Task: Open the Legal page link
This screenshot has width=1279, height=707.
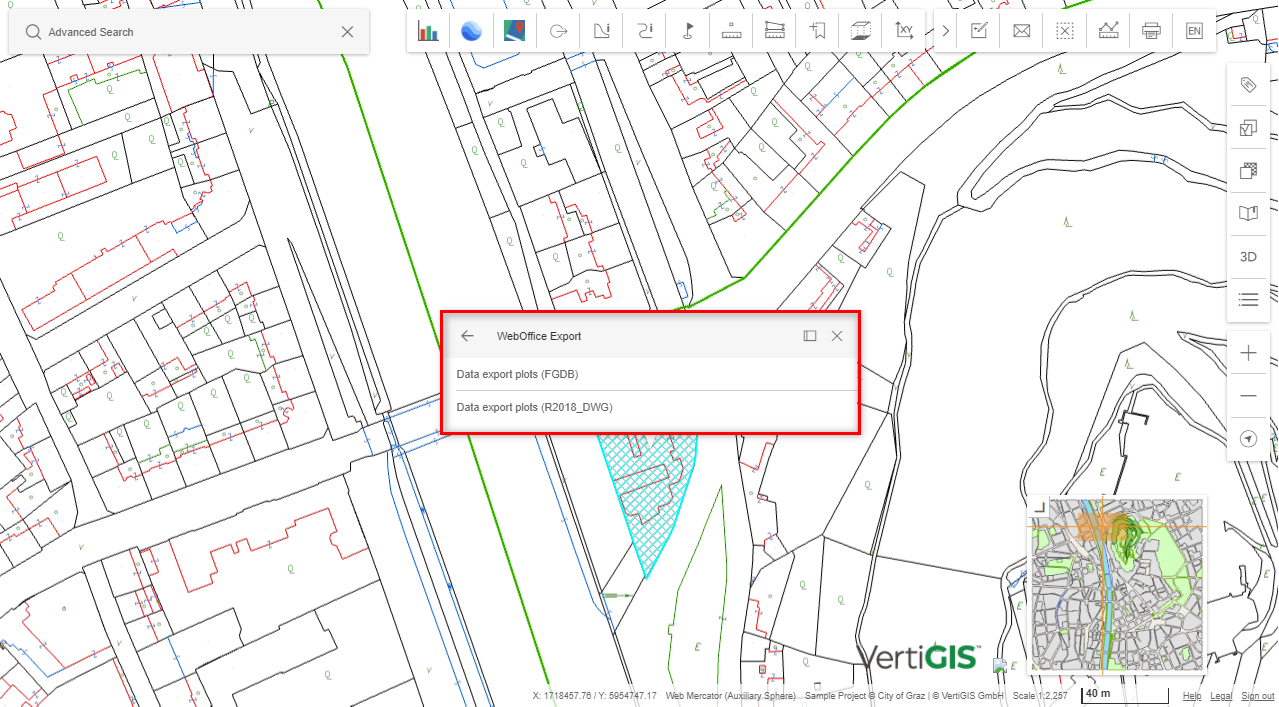Action: (x=1220, y=696)
